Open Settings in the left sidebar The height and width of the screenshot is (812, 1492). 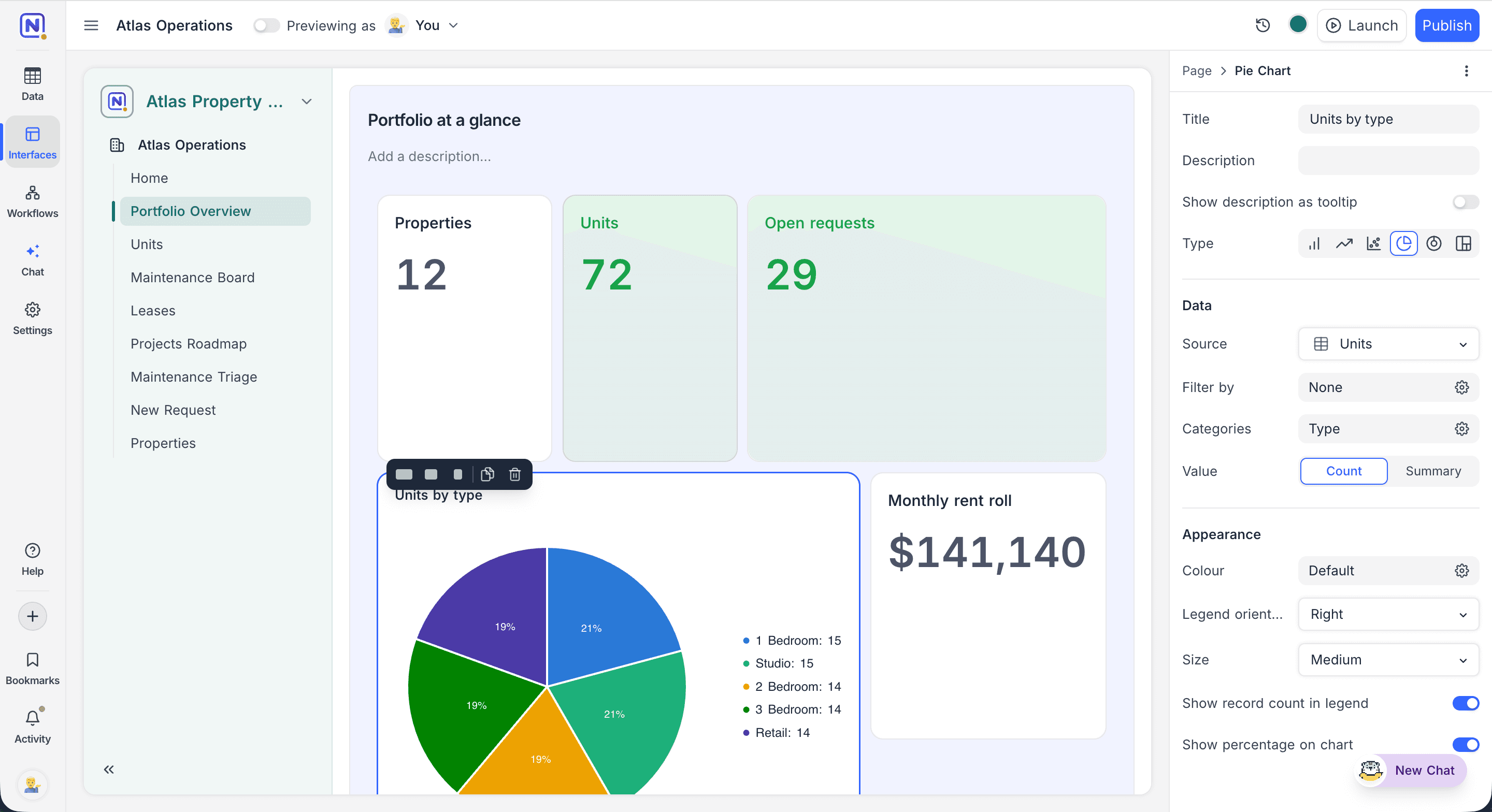pyautogui.click(x=33, y=318)
